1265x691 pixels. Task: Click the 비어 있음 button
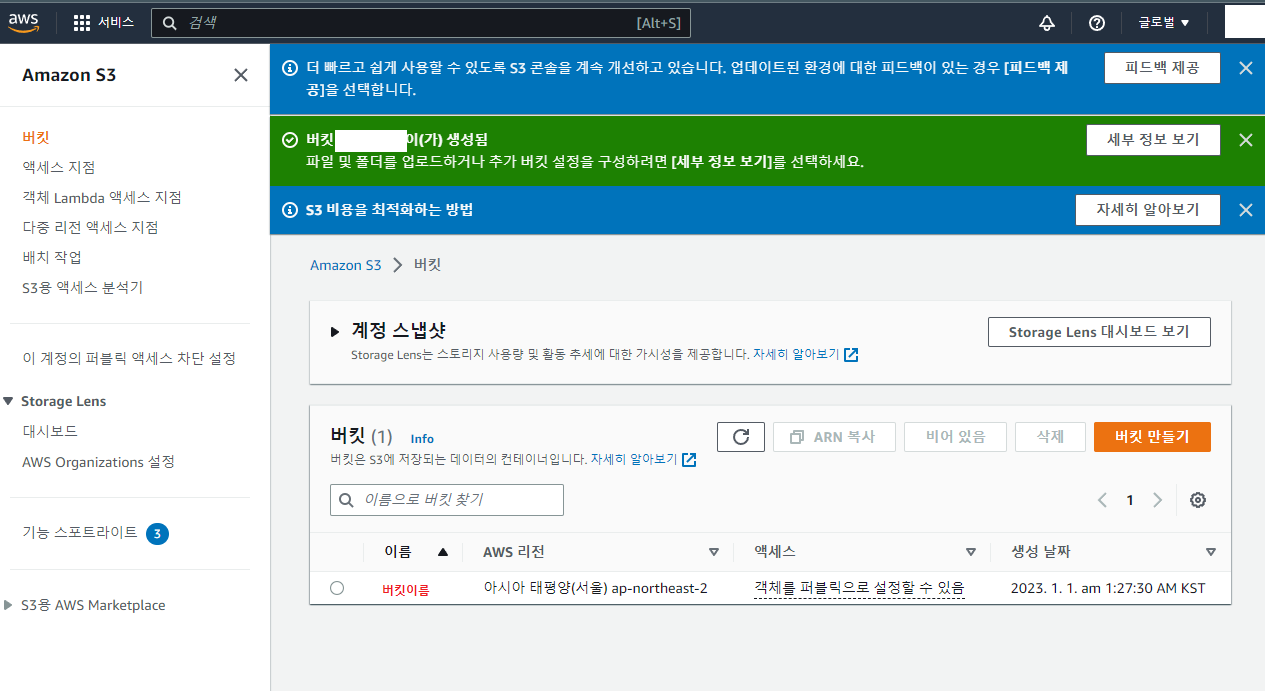[955, 437]
